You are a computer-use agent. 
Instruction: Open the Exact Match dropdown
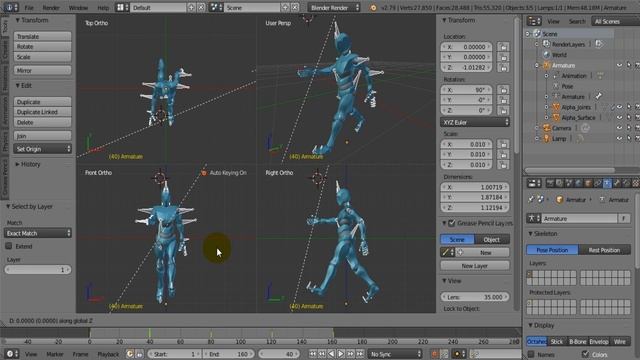point(38,233)
